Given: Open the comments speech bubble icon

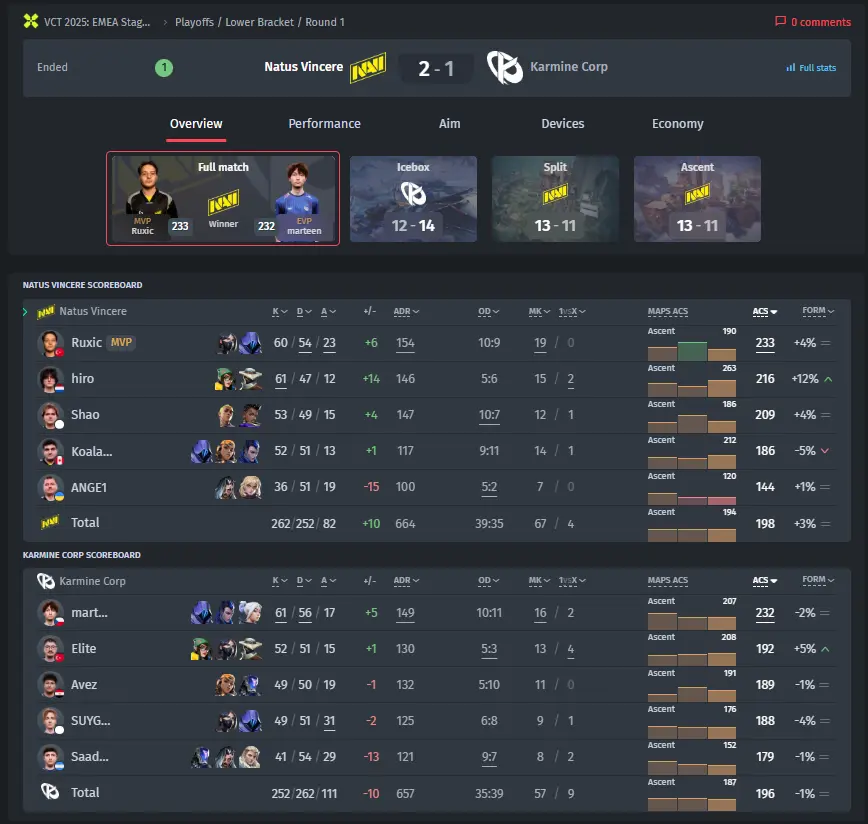Looking at the screenshot, I should (x=781, y=22).
